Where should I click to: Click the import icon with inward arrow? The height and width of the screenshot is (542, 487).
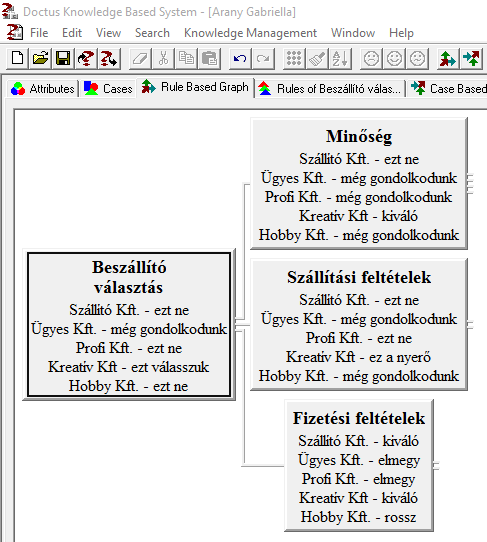coord(86,58)
